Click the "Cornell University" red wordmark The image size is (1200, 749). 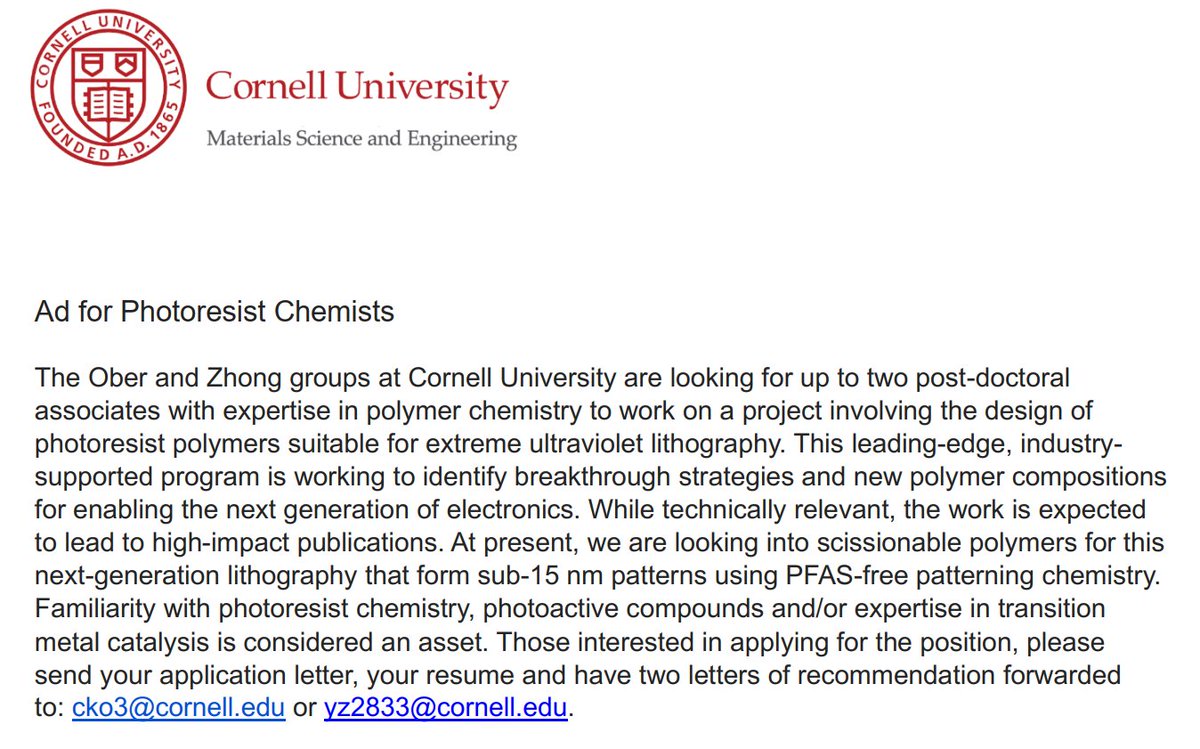pos(356,87)
